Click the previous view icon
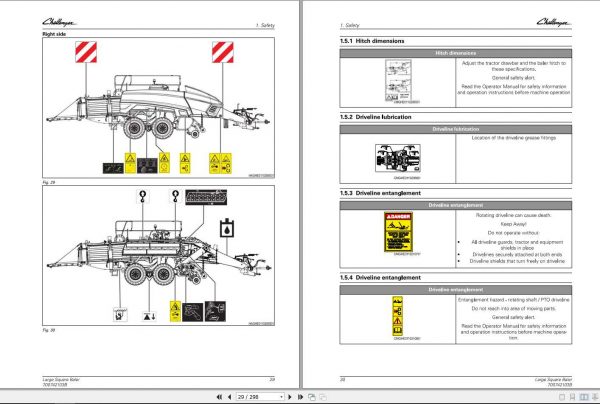 (312, 397)
